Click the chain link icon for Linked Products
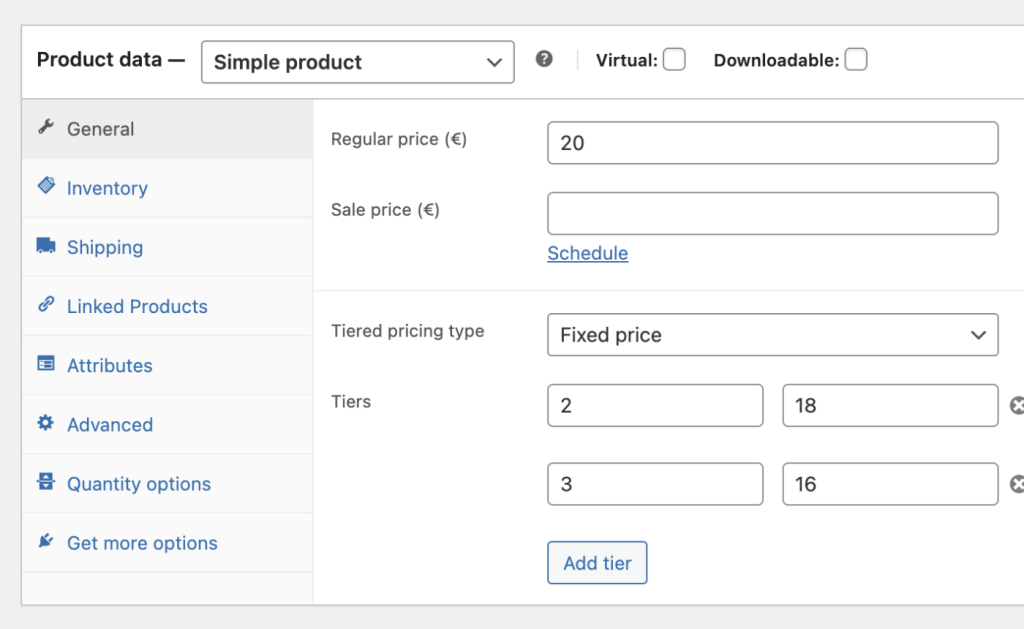The height and width of the screenshot is (629, 1024). pyautogui.click(x=46, y=305)
